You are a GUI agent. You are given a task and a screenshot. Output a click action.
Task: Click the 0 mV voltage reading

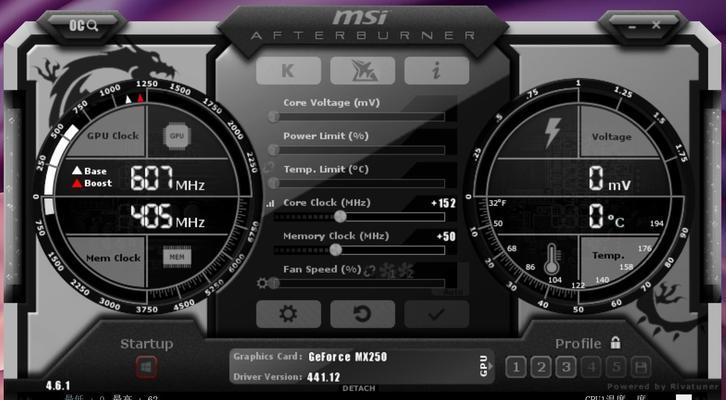pos(609,180)
